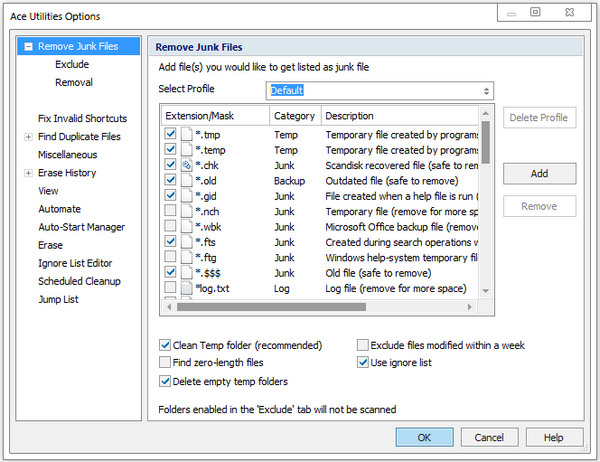The width and height of the screenshot is (600, 462).
Task: Click the file icon beside *.old
Action: 186,180
